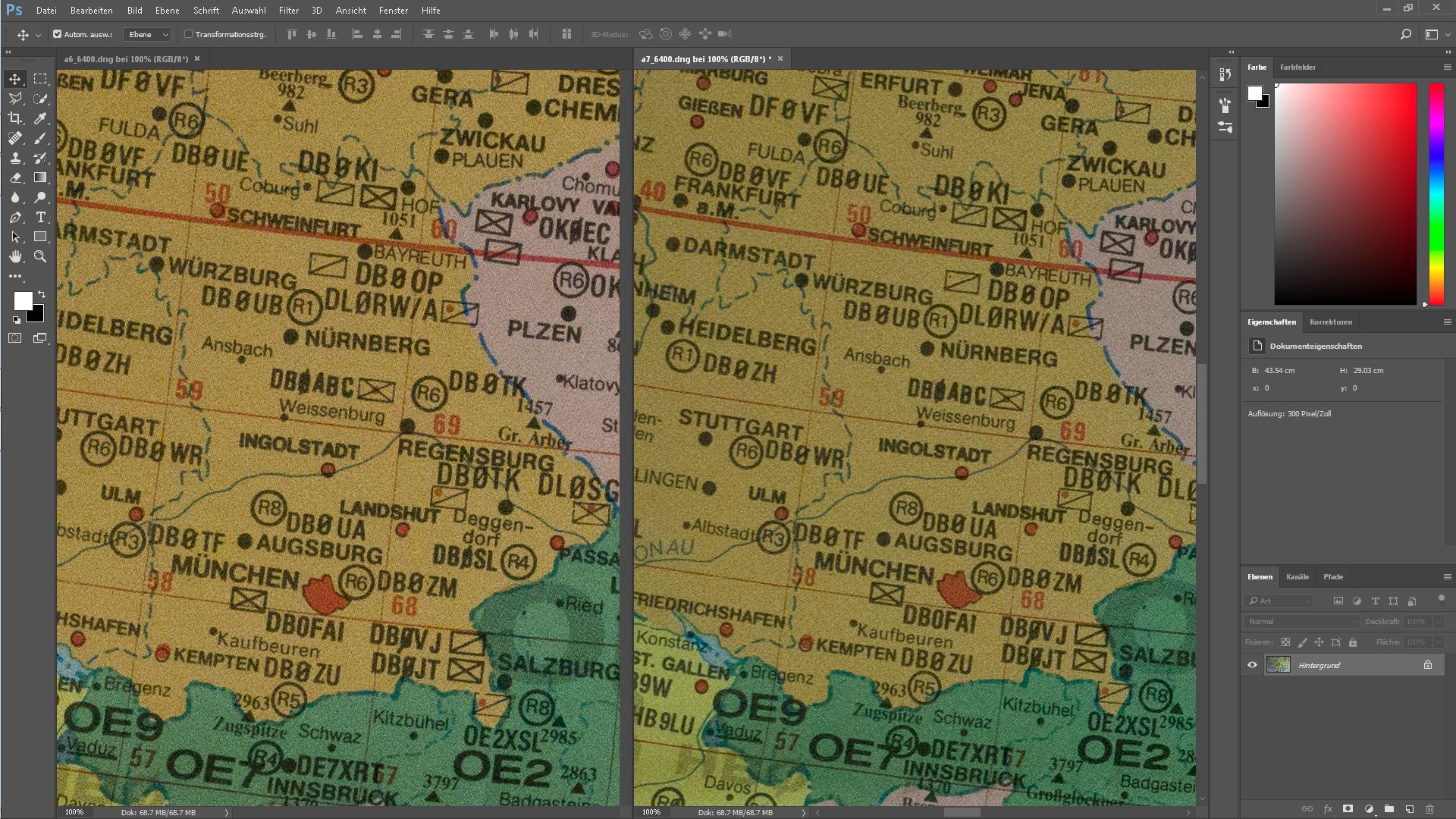Toggle layer filtering switch in Ebenen panel

(x=1442, y=600)
